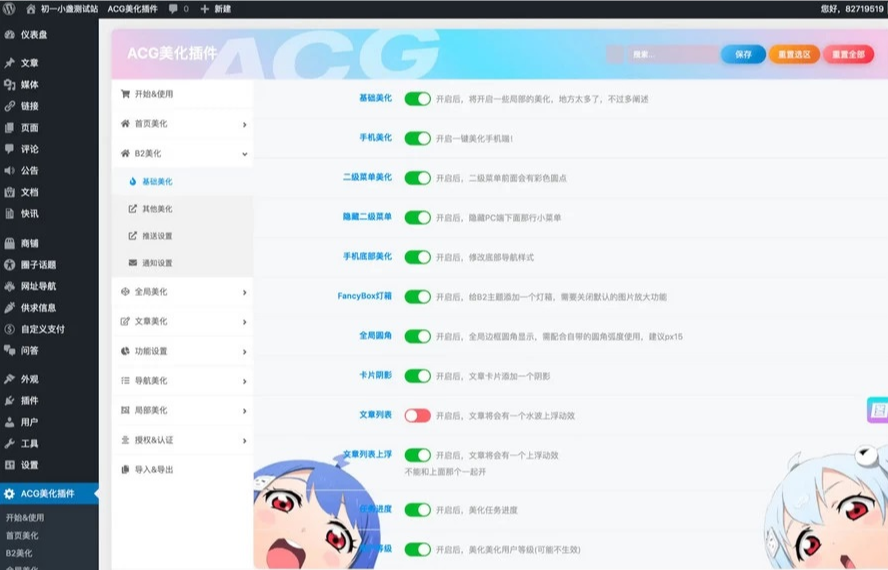The height and width of the screenshot is (570, 888).
Task: Open 导入&导出 in plugin menu
Action: (153, 469)
